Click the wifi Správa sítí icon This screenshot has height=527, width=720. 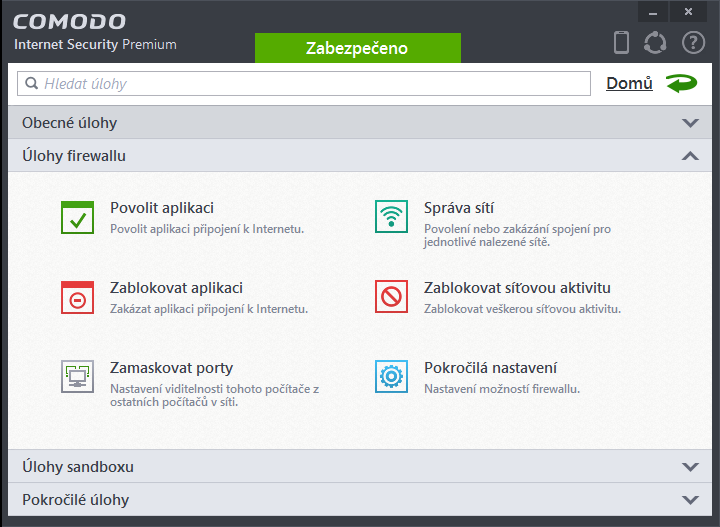pyautogui.click(x=391, y=217)
